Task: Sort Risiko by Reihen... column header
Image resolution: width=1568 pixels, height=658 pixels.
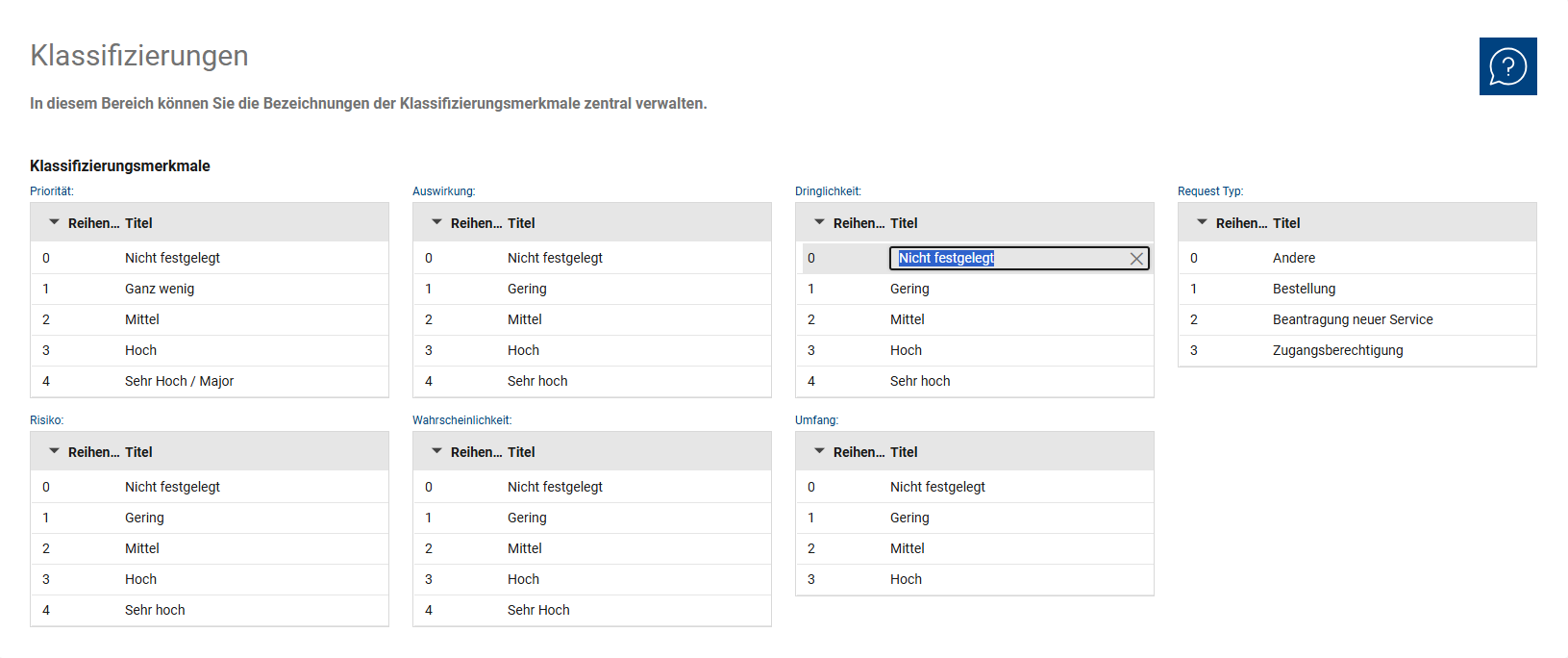Action: (x=93, y=452)
